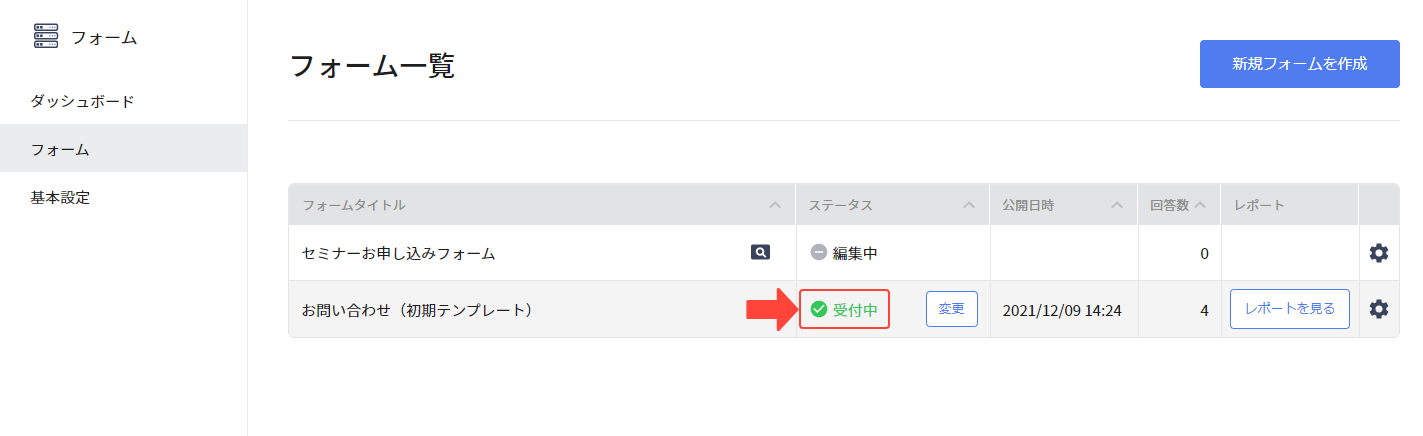Click the gray 編集中 status icon
The width and height of the screenshot is (1423, 436).
pos(818,253)
